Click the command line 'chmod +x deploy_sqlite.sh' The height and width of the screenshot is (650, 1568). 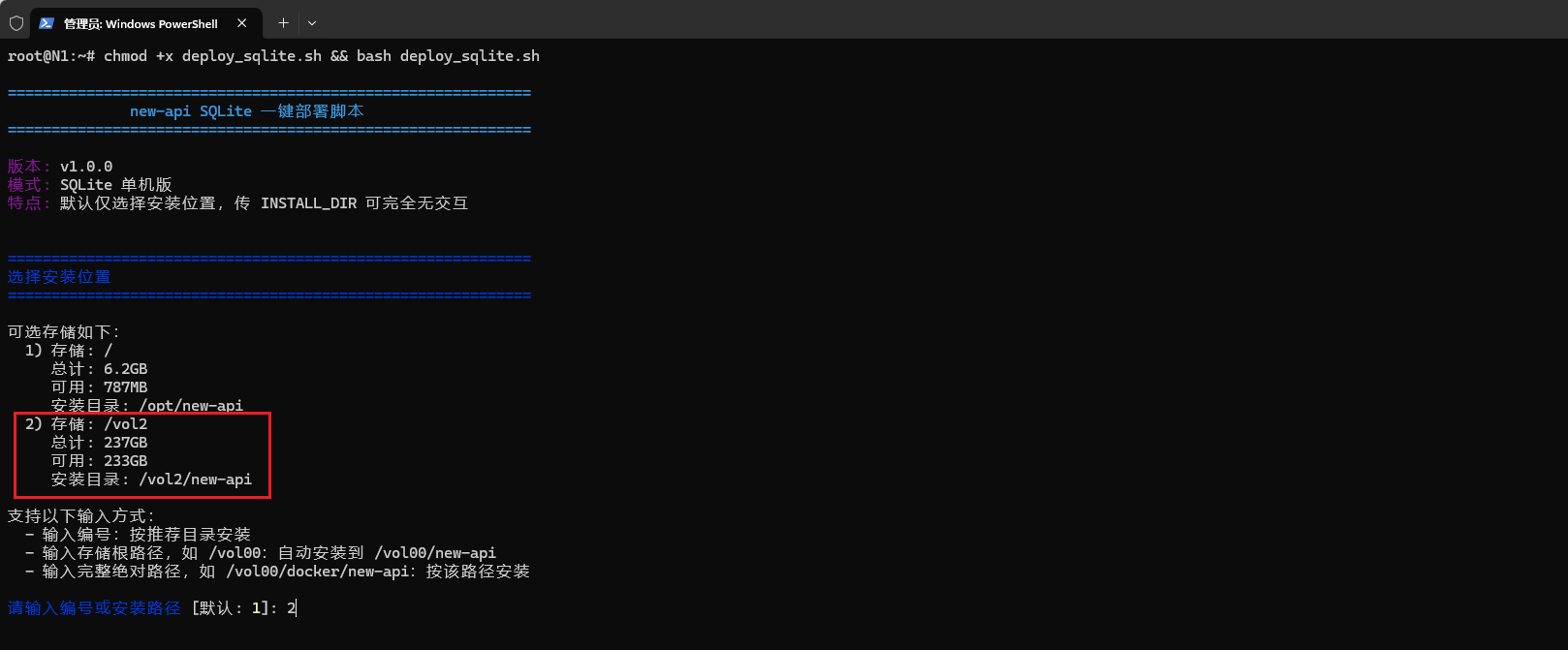coord(211,55)
